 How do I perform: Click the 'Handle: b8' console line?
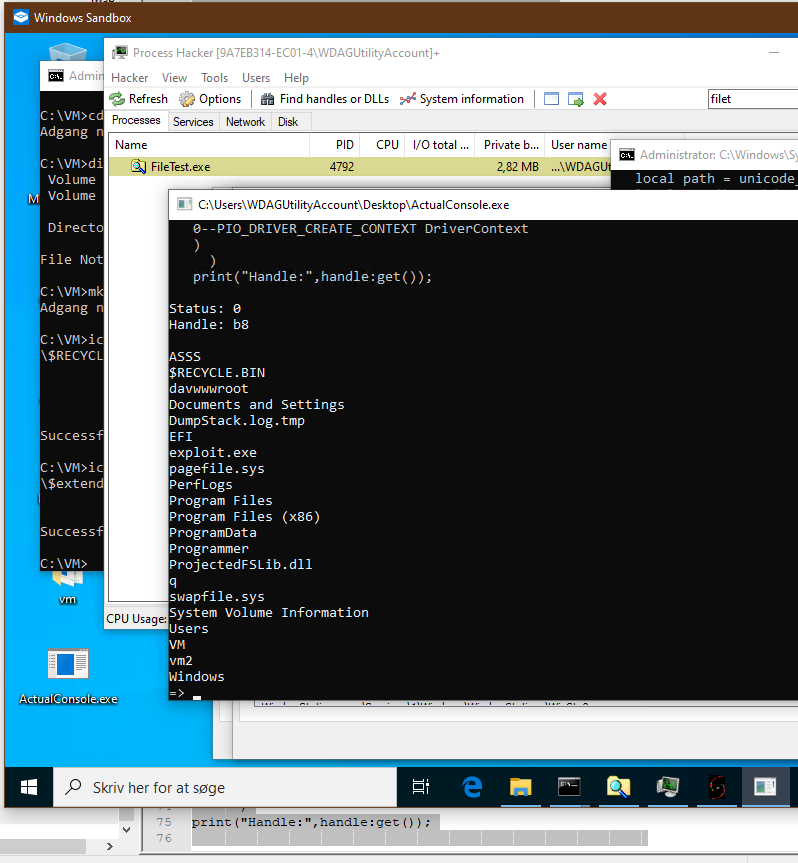(x=209, y=325)
